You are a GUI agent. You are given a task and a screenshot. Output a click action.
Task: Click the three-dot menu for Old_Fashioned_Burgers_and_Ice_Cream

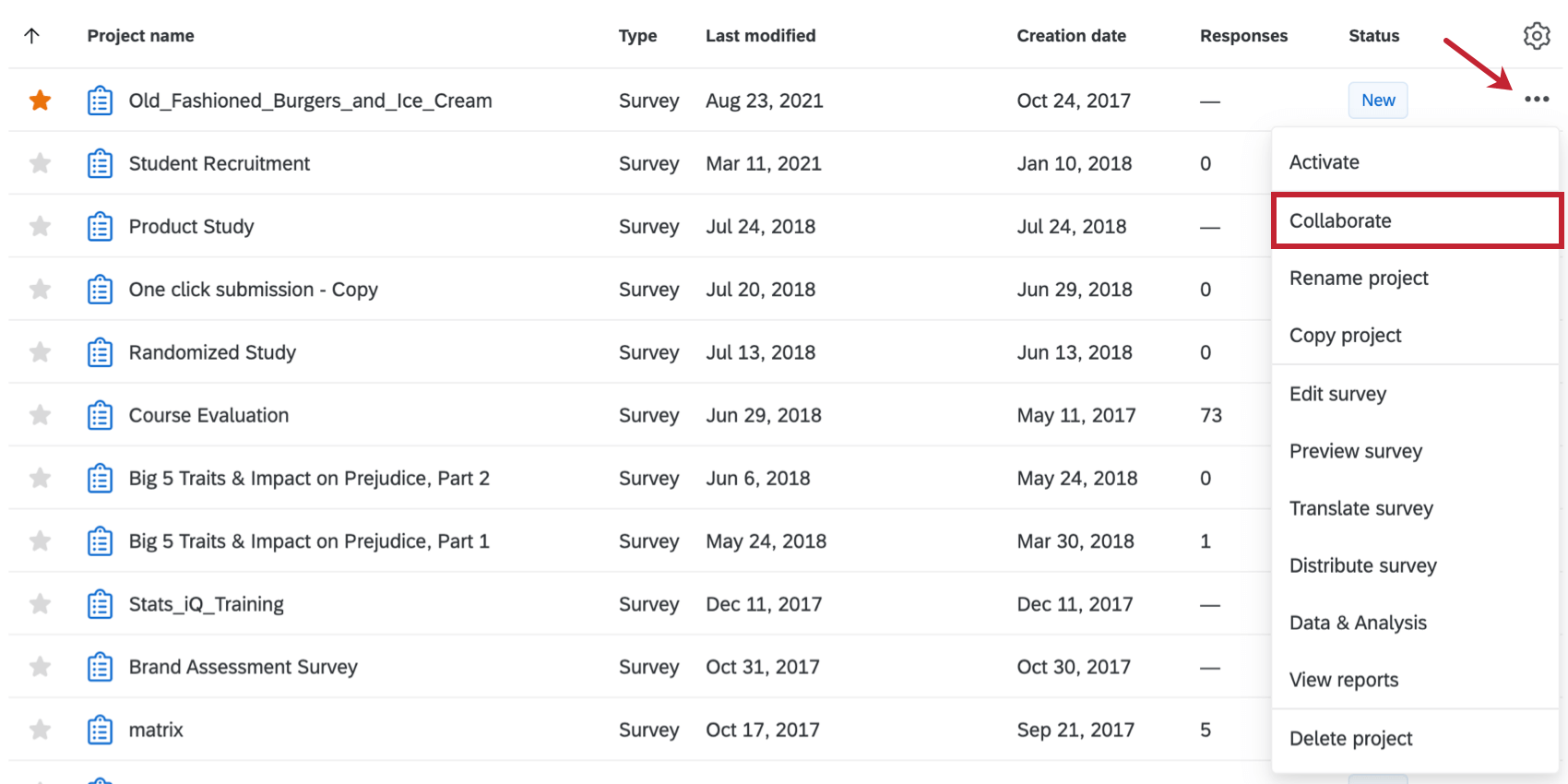(1536, 100)
